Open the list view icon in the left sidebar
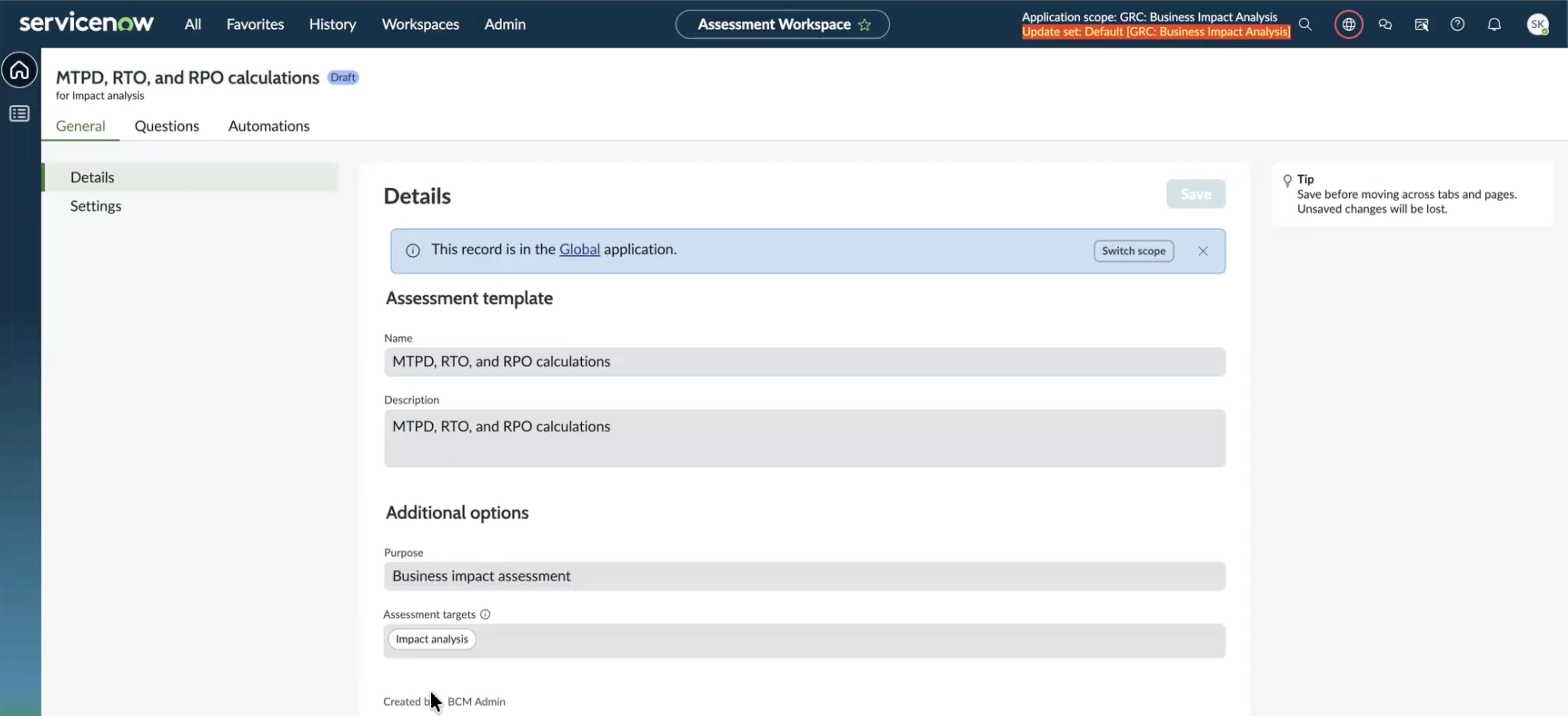Viewport: 1568px width, 716px height. [x=19, y=114]
